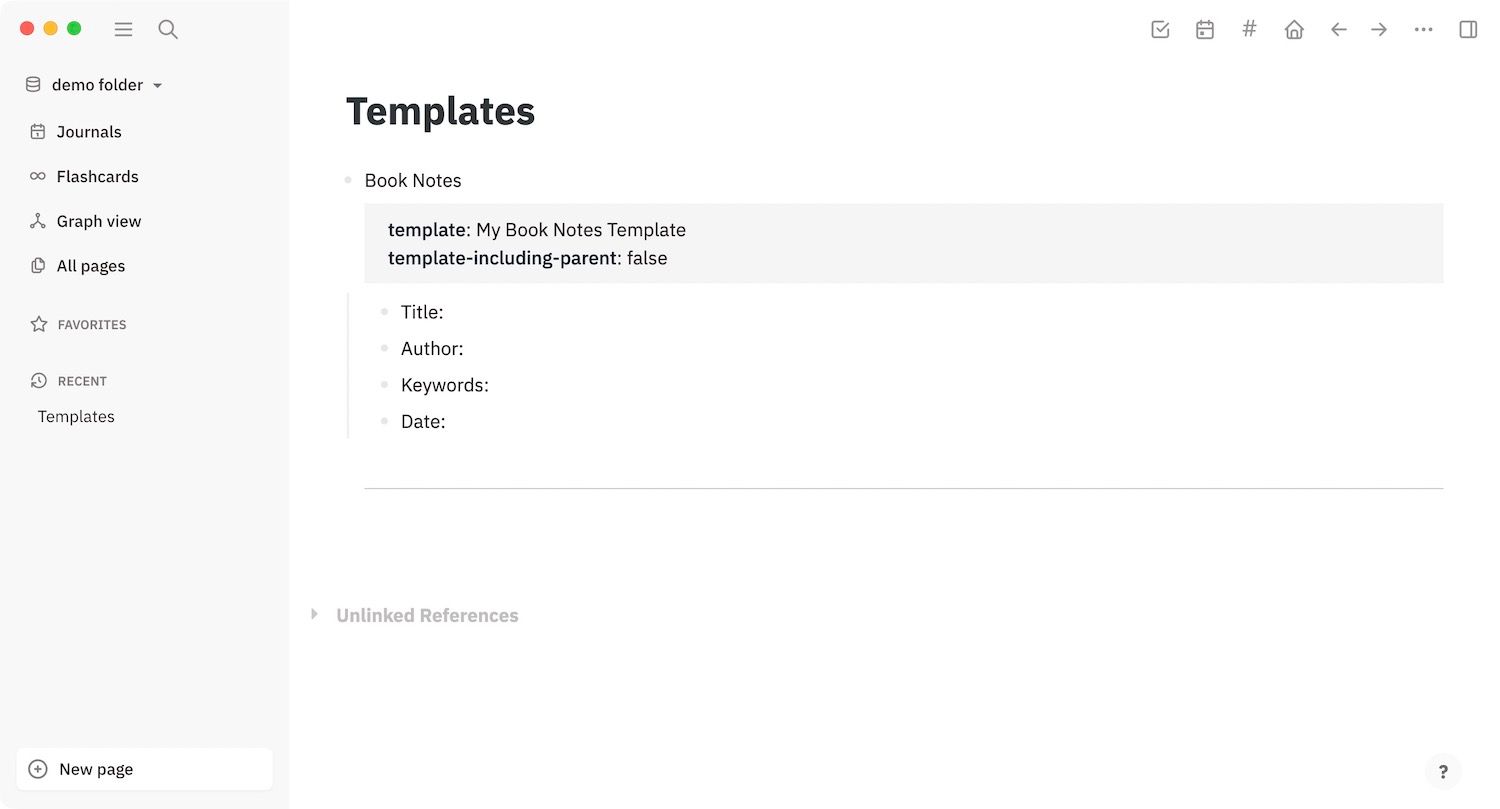Open Flashcards in the sidebar
The width and height of the screenshot is (1500, 809).
[97, 177]
